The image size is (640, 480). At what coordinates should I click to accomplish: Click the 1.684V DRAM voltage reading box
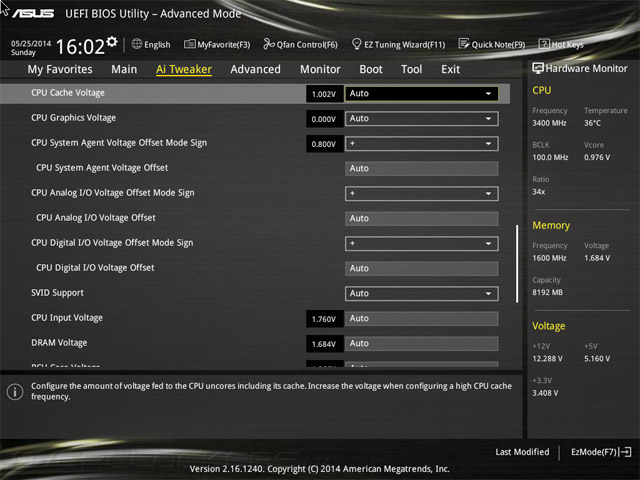pos(324,344)
